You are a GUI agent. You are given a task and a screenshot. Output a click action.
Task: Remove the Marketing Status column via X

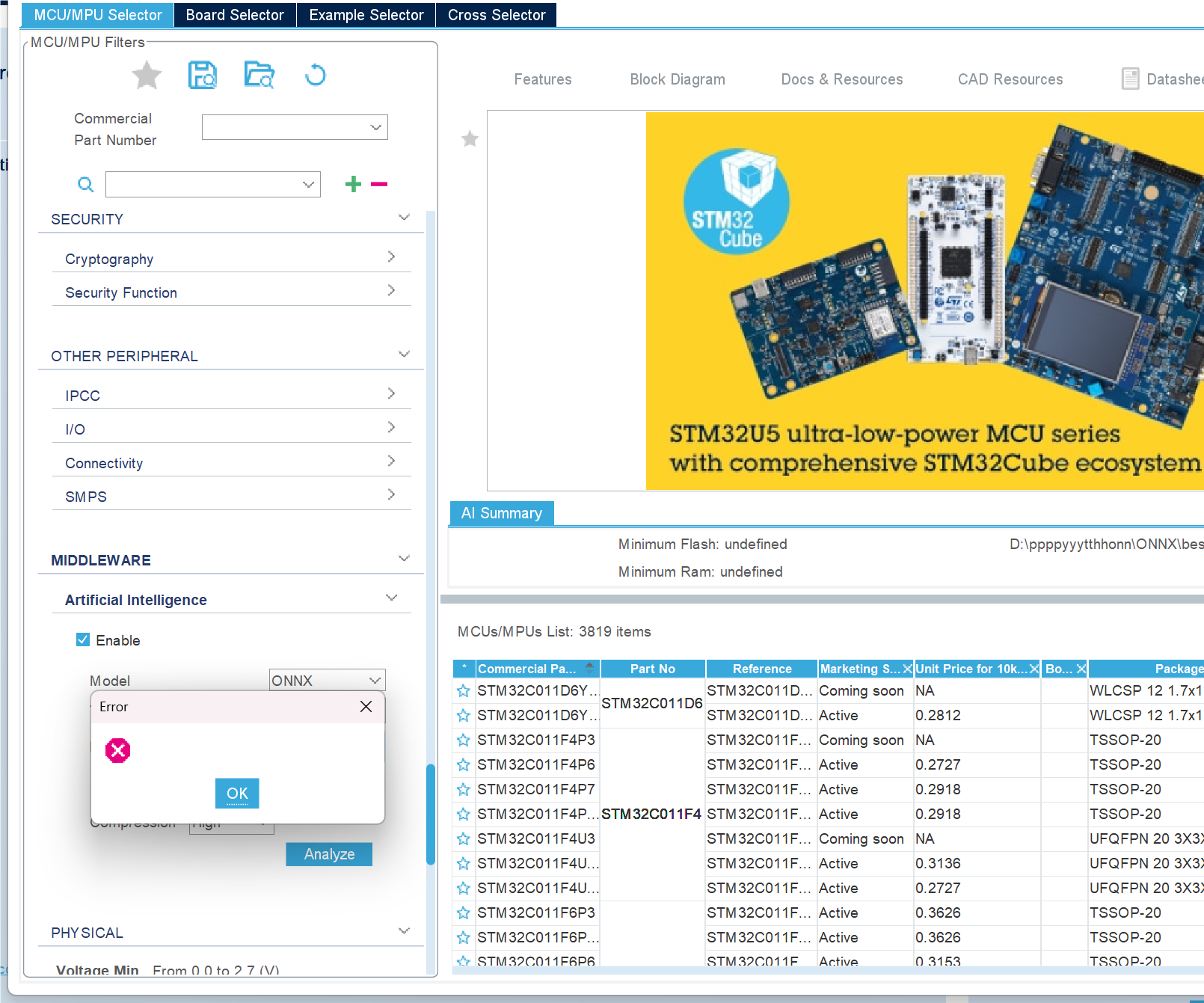pyautogui.click(x=907, y=669)
